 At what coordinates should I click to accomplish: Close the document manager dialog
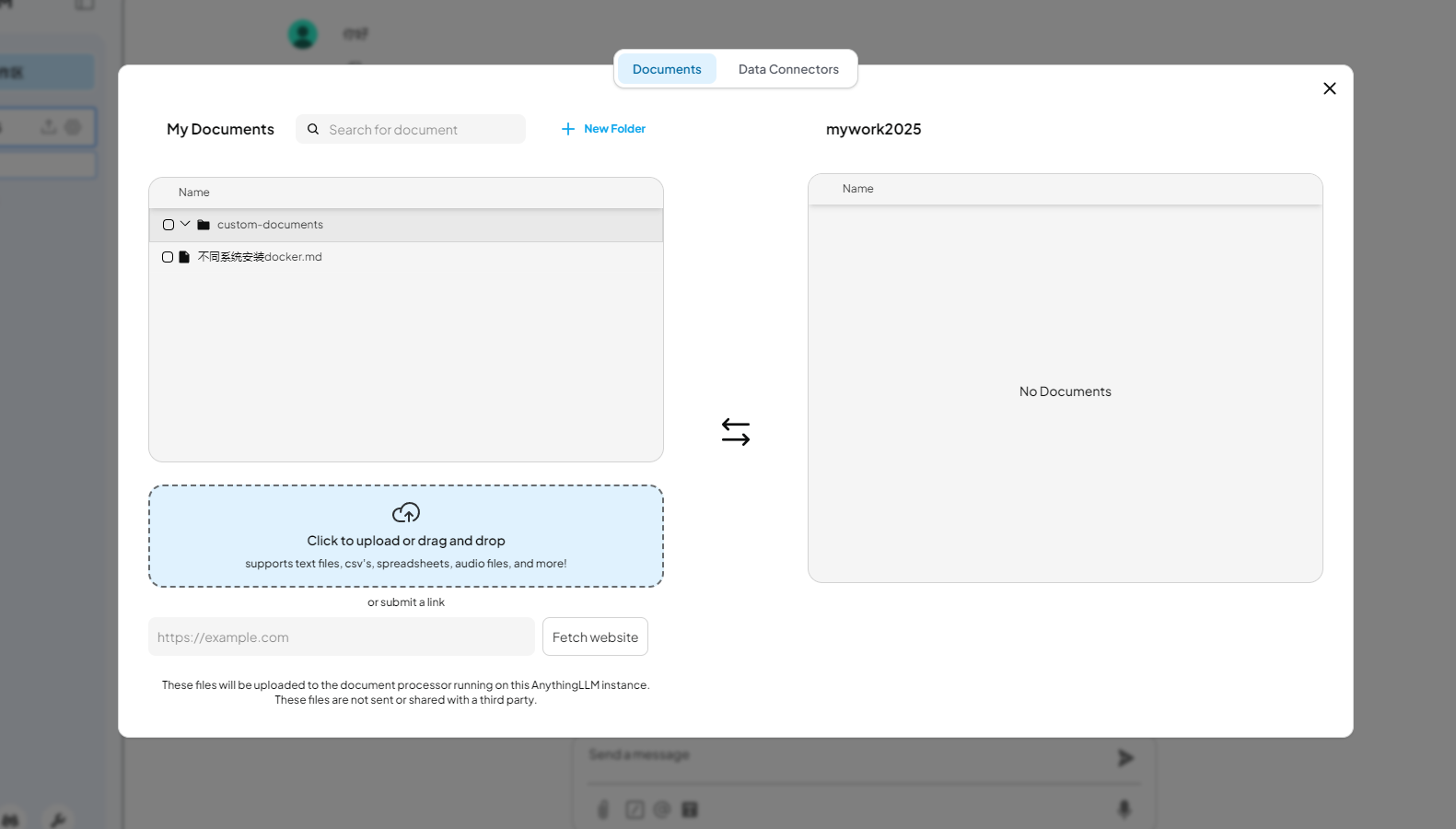point(1329,88)
